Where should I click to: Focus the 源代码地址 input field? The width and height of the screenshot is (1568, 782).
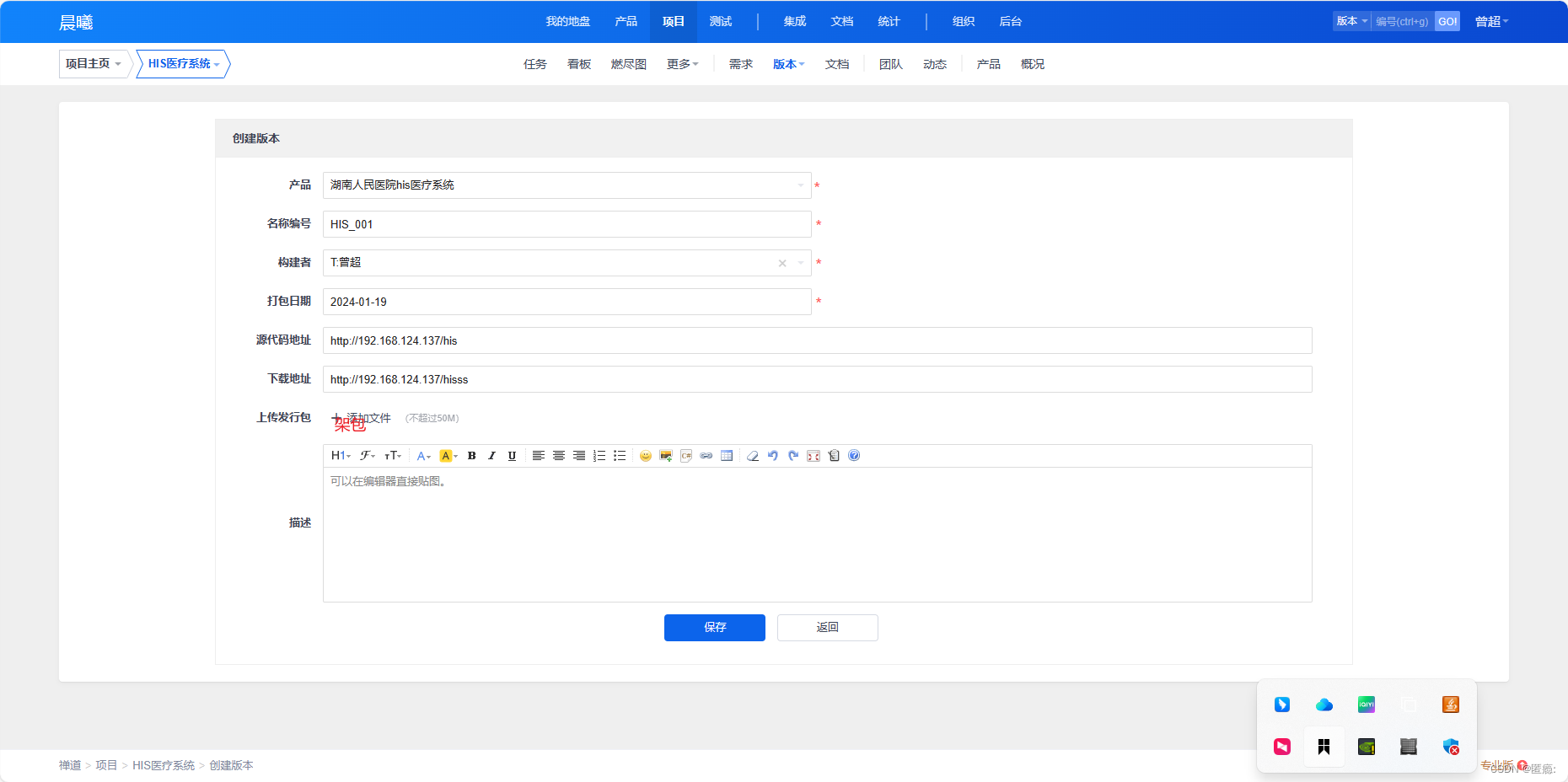[817, 340]
